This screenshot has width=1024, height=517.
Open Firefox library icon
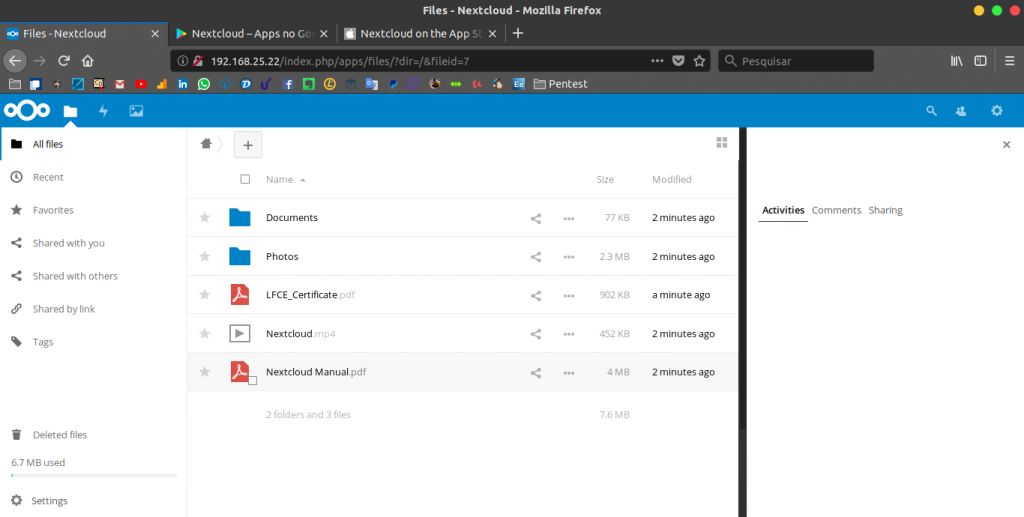pos(957,61)
